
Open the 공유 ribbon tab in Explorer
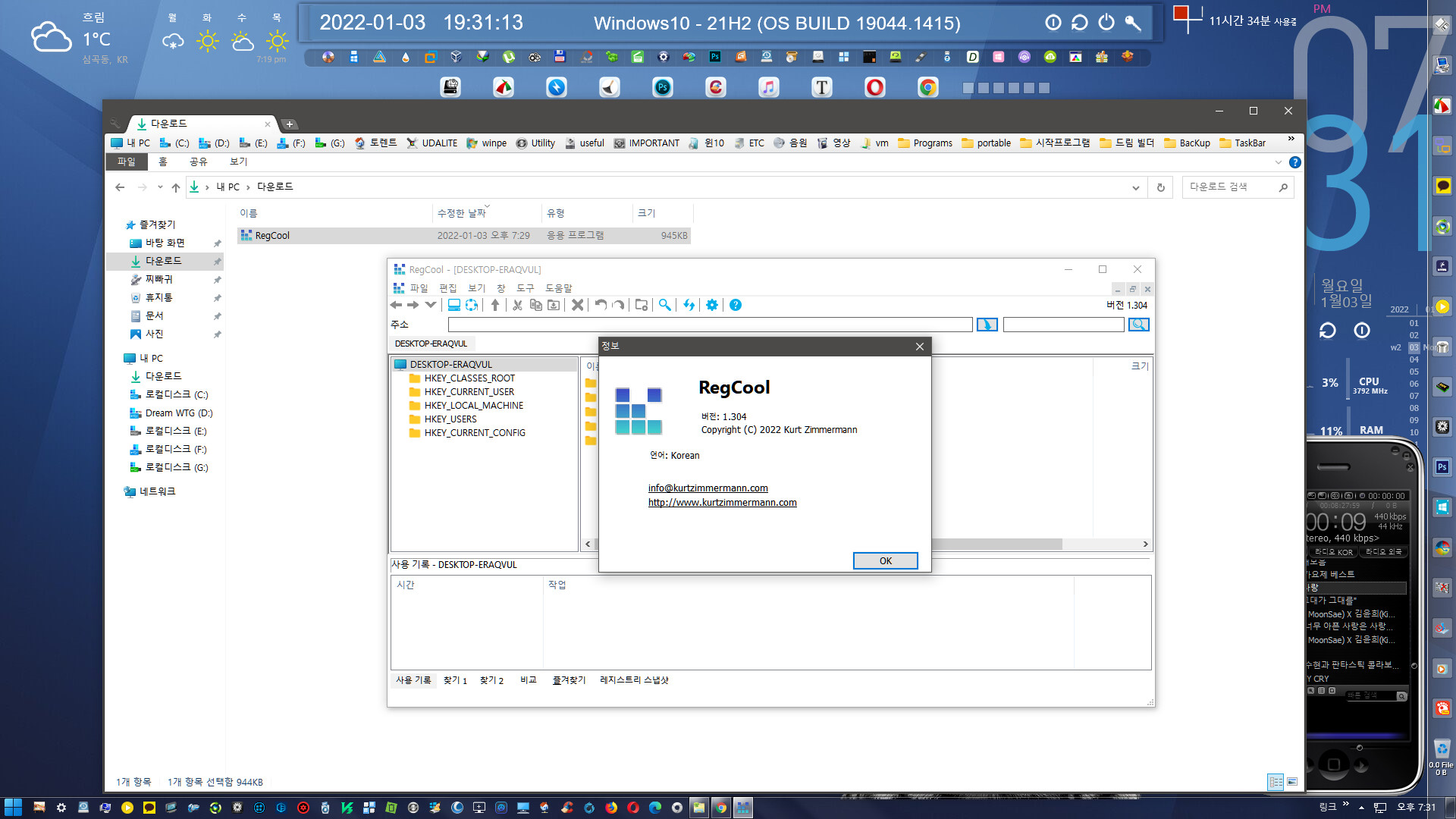pyautogui.click(x=198, y=162)
